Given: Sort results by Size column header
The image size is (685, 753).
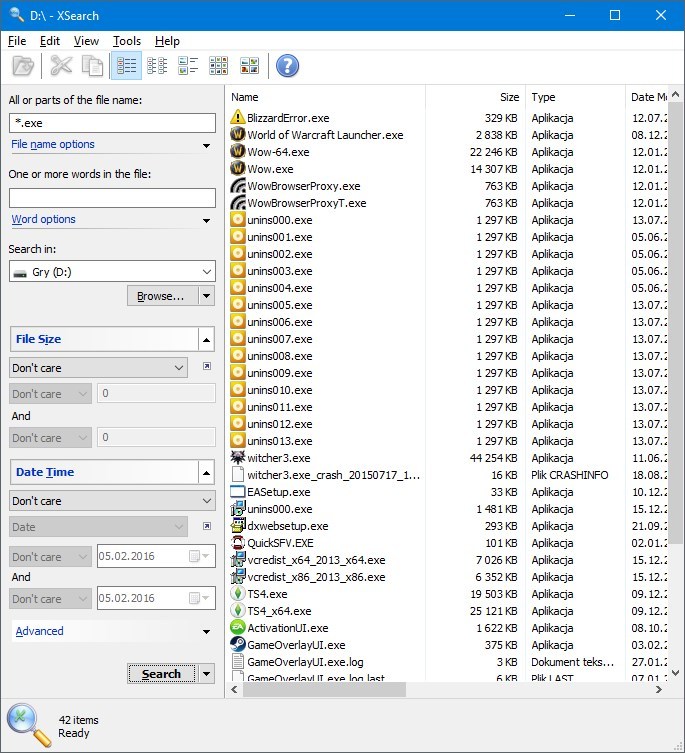Looking at the screenshot, I should point(475,97).
